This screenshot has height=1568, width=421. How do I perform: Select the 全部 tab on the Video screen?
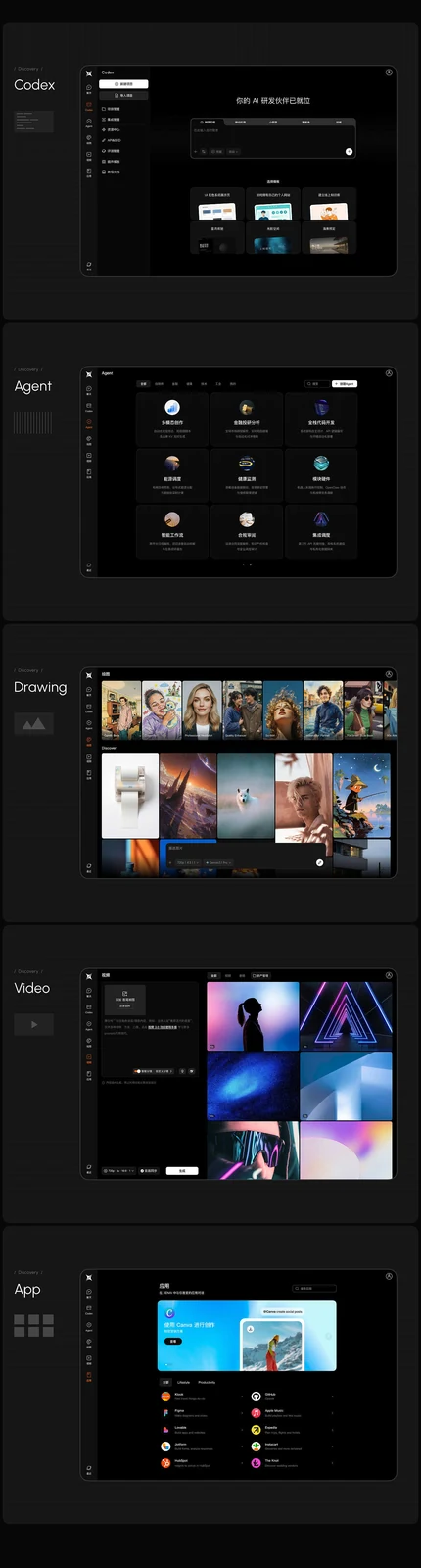214,975
